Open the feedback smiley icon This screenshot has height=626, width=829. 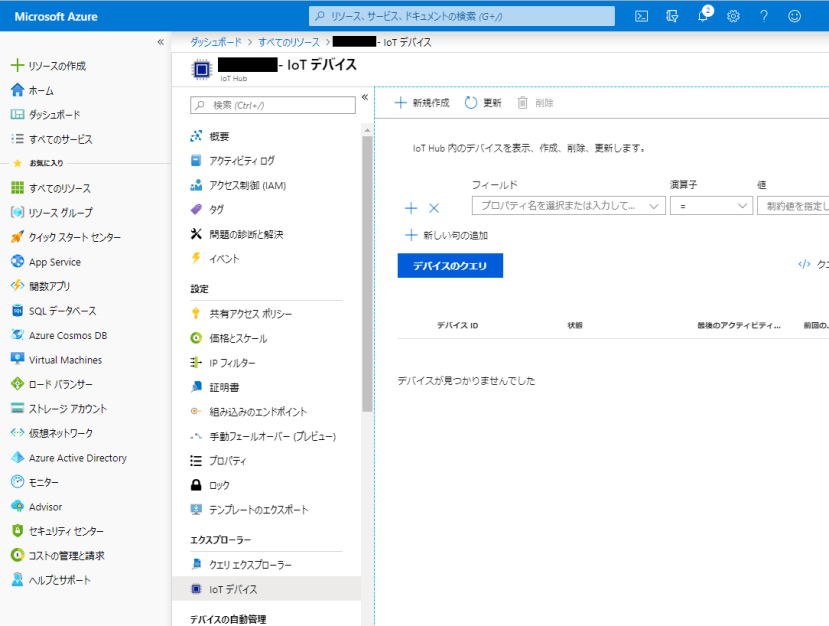point(794,16)
